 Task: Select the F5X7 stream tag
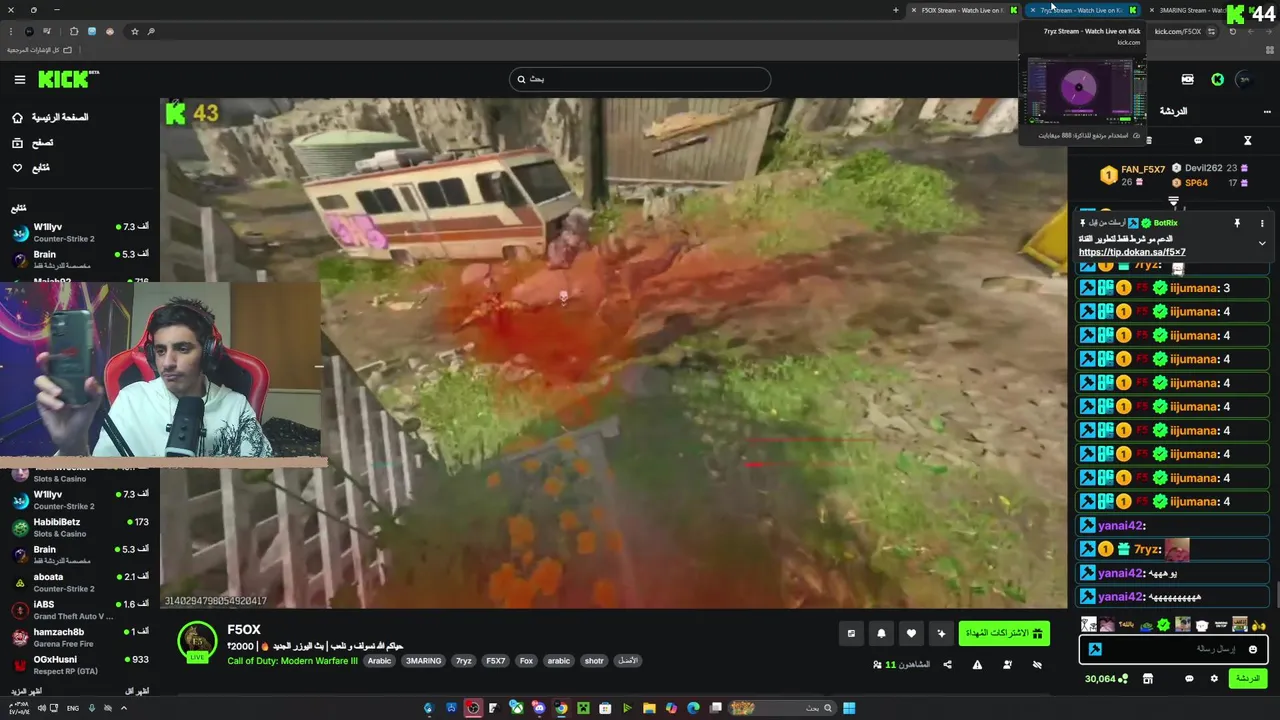pyautogui.click(x=495, y=661)
